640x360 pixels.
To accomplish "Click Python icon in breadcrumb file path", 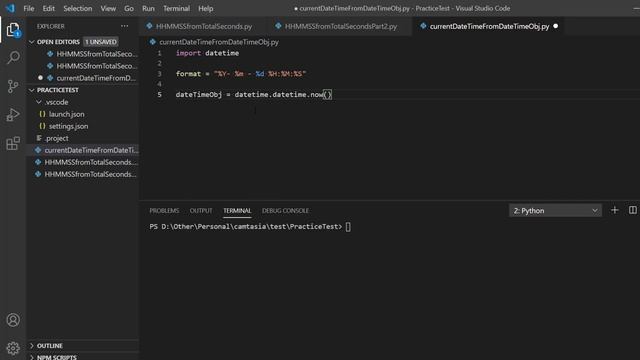I will tap(153, 42).
